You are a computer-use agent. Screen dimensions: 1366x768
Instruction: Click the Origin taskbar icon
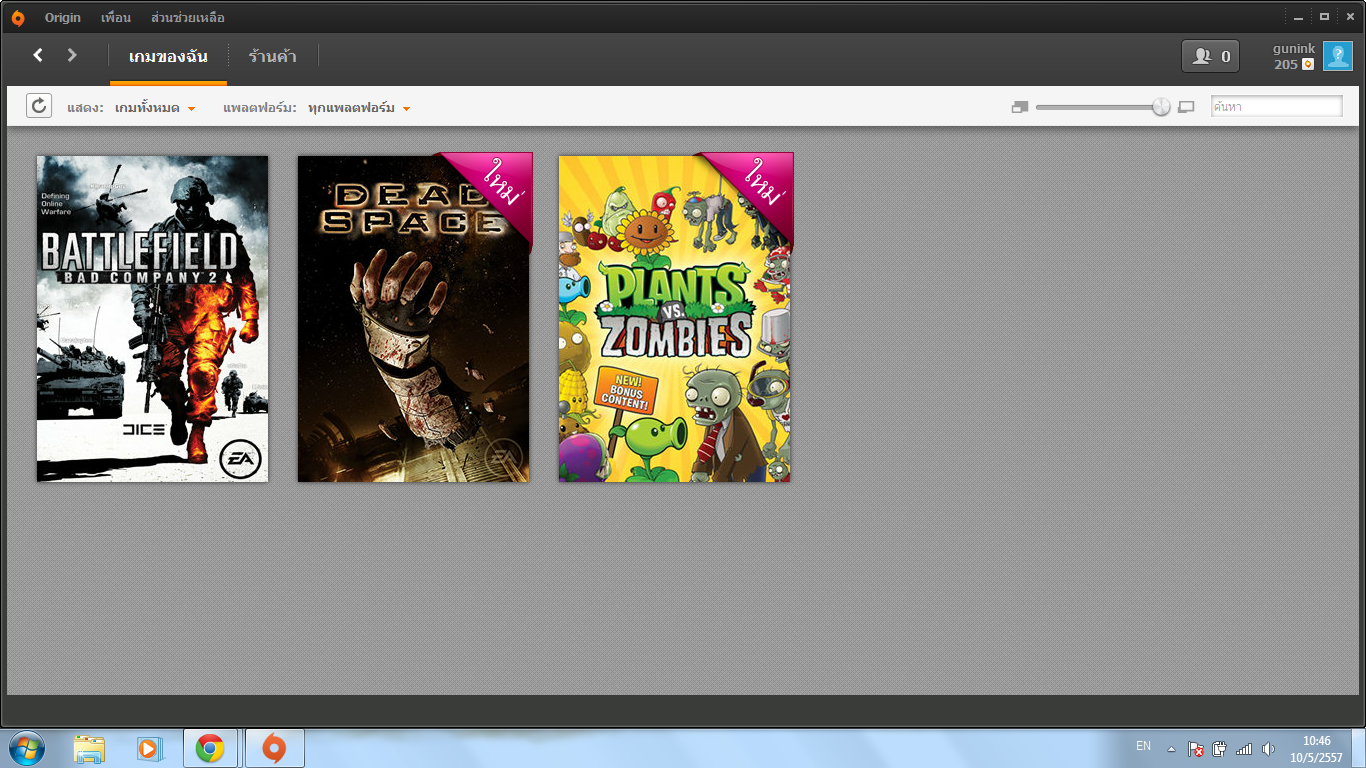[x=274, y=748]
